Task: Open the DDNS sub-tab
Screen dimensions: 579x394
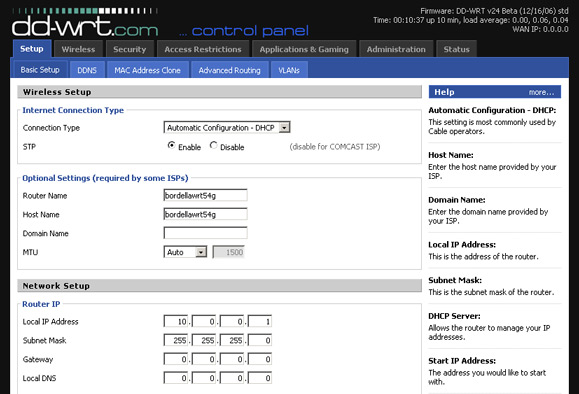Action: click(x=87, y=70)
